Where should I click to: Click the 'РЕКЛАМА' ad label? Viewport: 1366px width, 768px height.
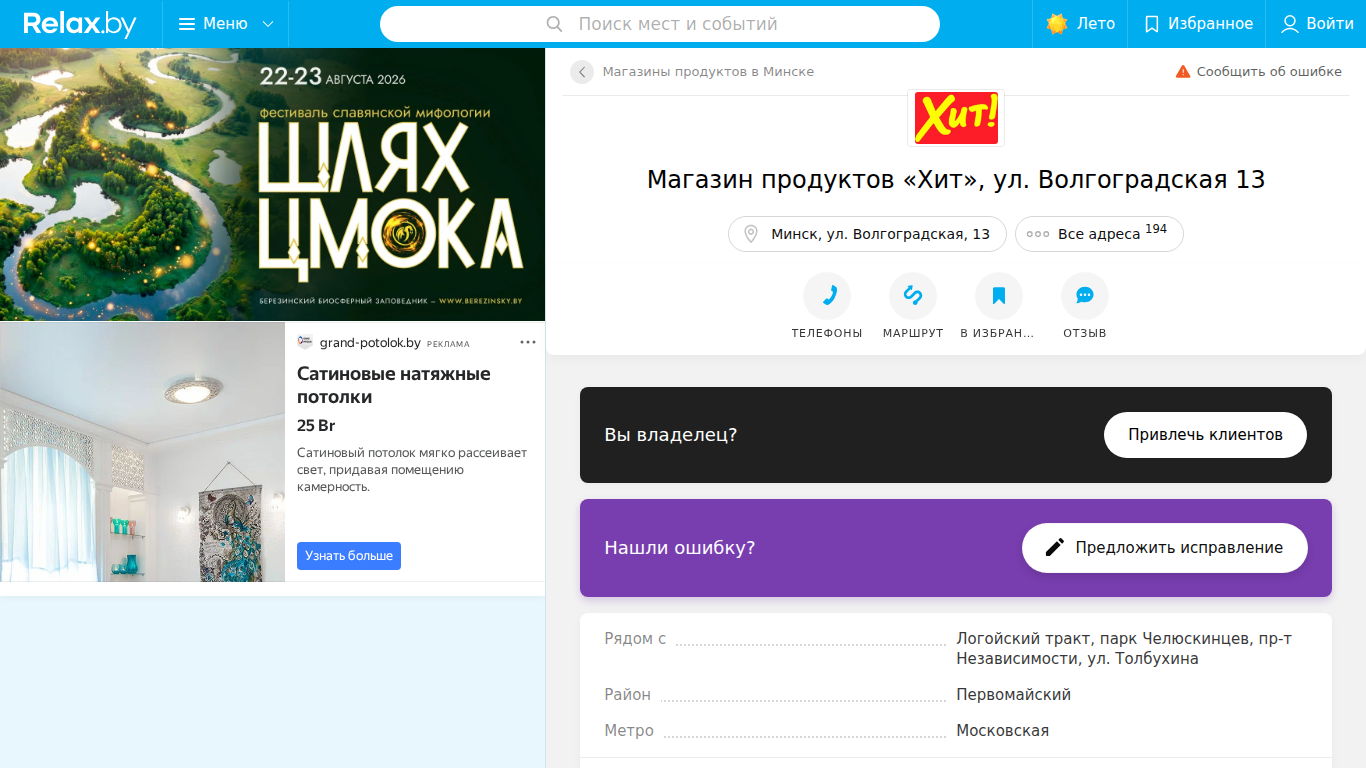448,344
